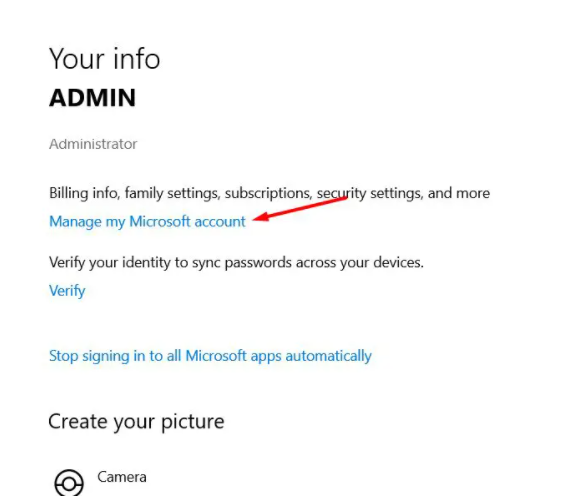Click the word passwords in the verify sentence
The width and height of the screenshot is (584, 504).
pos(258,263)
